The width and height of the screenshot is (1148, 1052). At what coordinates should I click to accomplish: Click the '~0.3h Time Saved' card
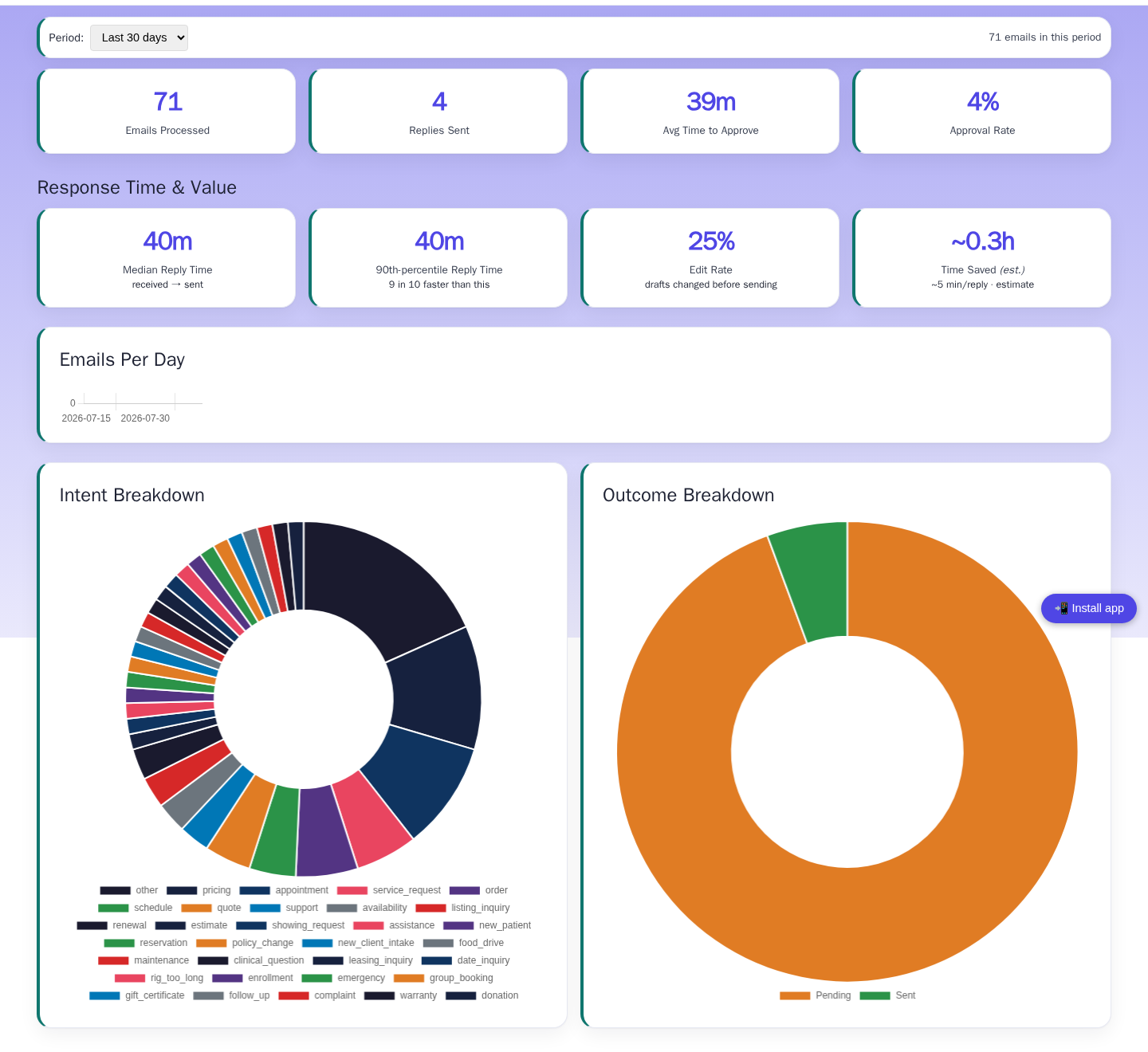coord(983,257)
